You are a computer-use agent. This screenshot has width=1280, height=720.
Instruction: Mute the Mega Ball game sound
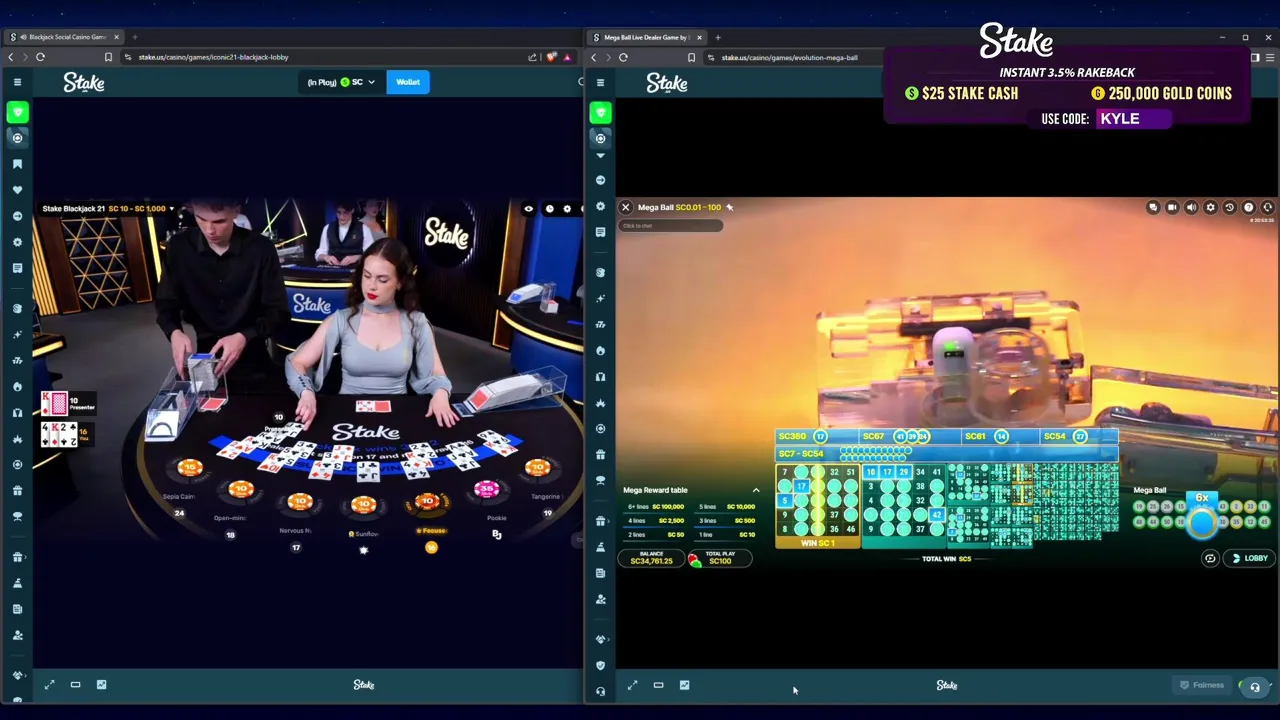[x=1191, y=208]
